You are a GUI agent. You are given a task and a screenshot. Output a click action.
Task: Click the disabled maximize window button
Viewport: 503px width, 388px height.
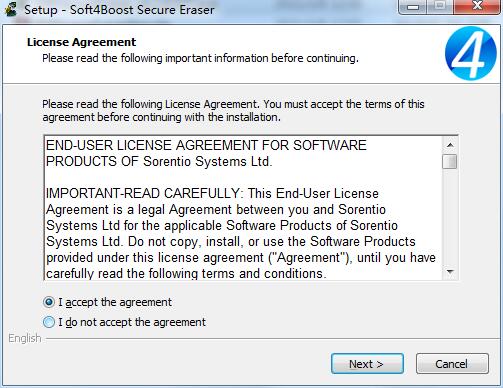click(x=440, y=7)
